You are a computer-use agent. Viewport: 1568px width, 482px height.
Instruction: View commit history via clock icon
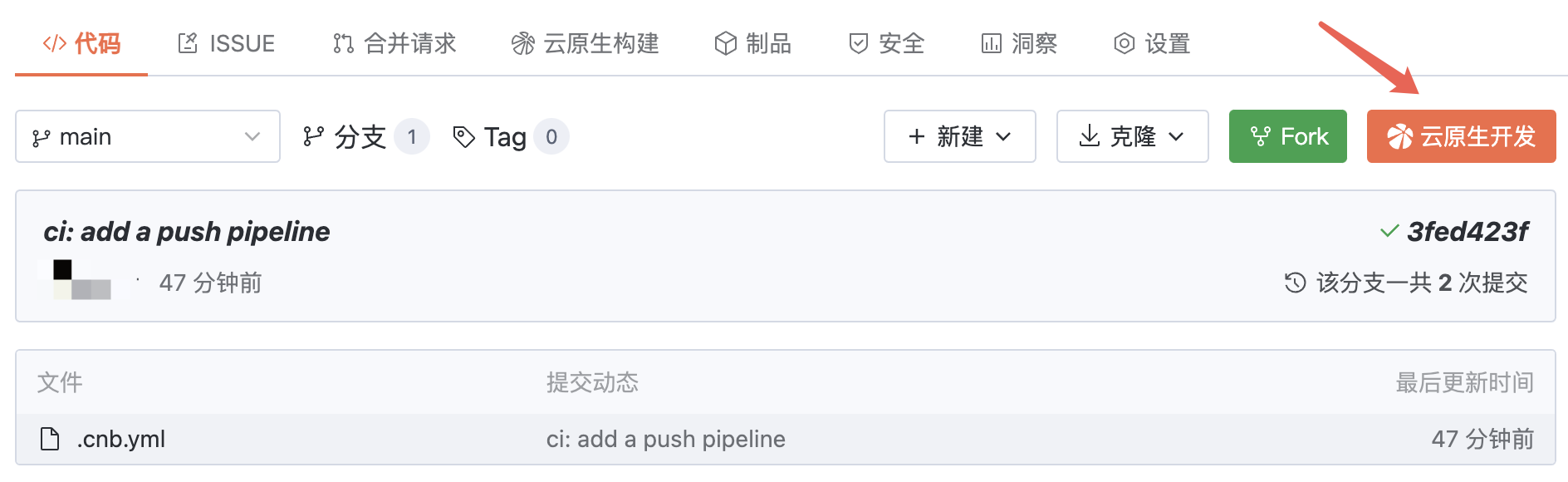click(1295, 283)
